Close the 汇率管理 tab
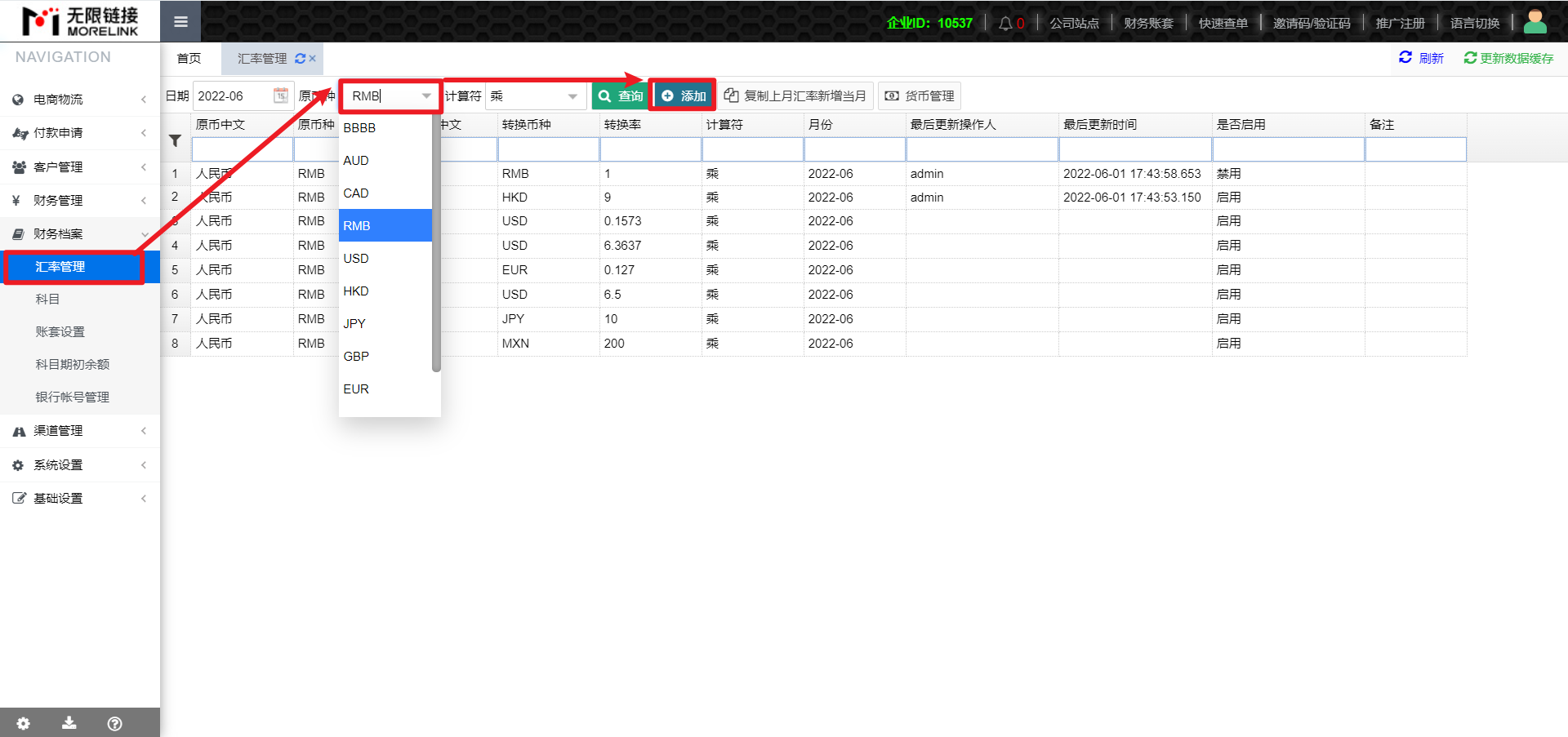 click(x=313, y=59)
